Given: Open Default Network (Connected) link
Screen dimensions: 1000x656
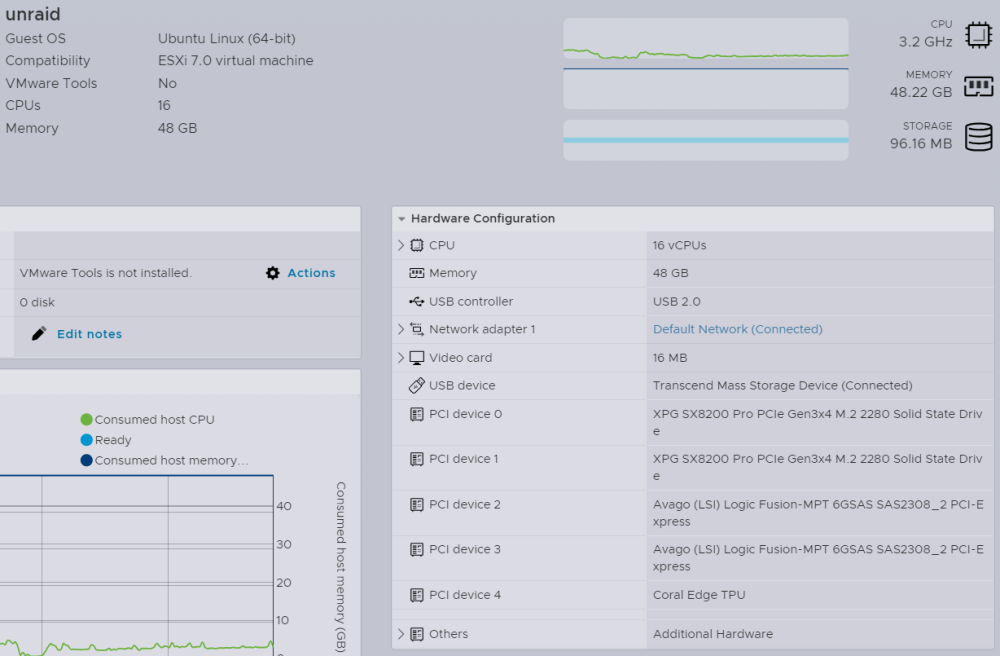Looking at the screenshot, I should (737, 329).
